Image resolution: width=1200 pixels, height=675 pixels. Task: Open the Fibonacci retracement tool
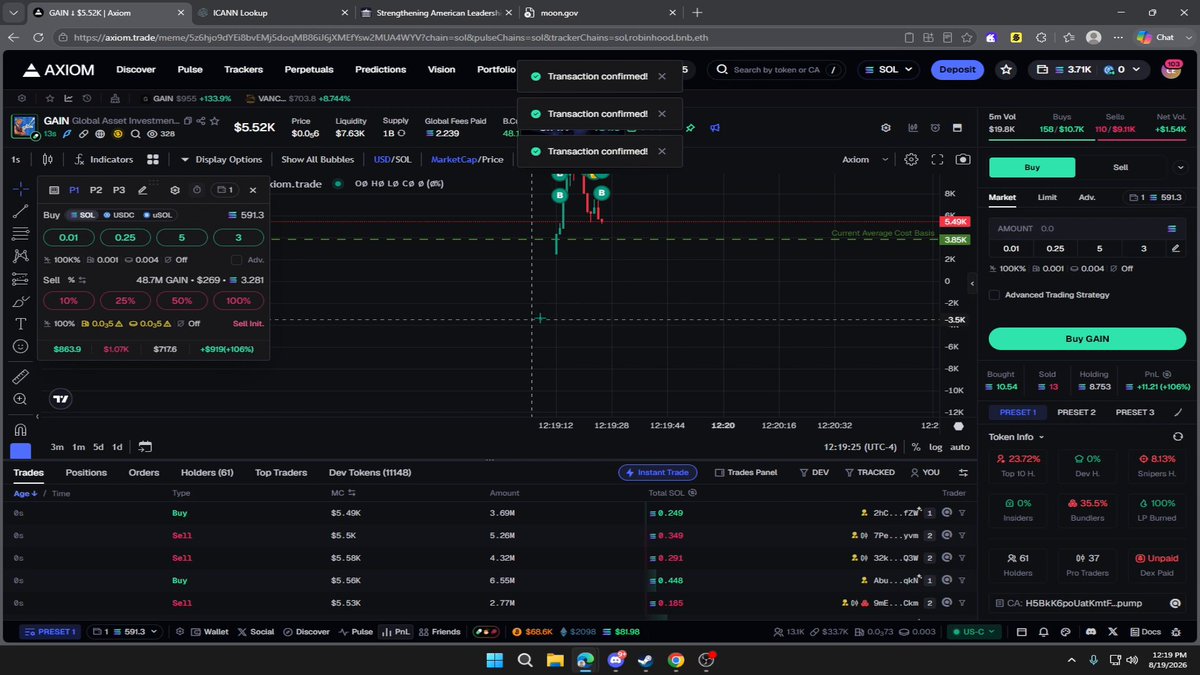pos(20,233)
